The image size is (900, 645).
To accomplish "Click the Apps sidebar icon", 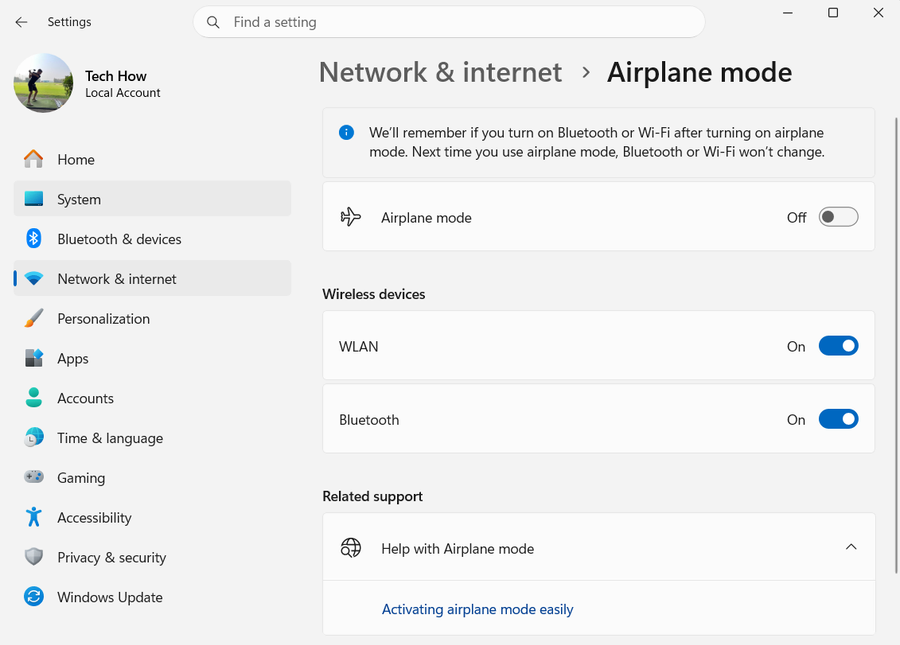I will click(x=33, y=358).
